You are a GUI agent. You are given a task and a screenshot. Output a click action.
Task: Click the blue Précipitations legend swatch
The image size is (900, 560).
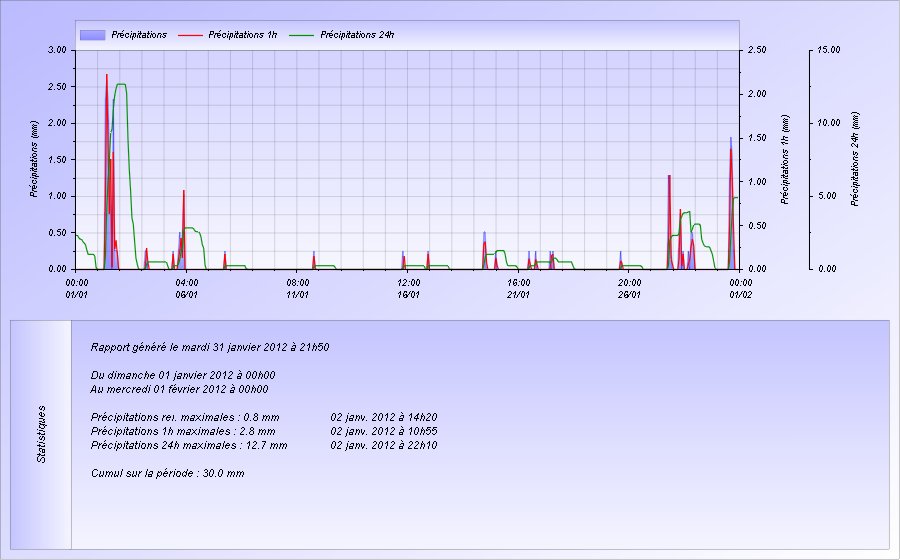click(x=92, y=35)
